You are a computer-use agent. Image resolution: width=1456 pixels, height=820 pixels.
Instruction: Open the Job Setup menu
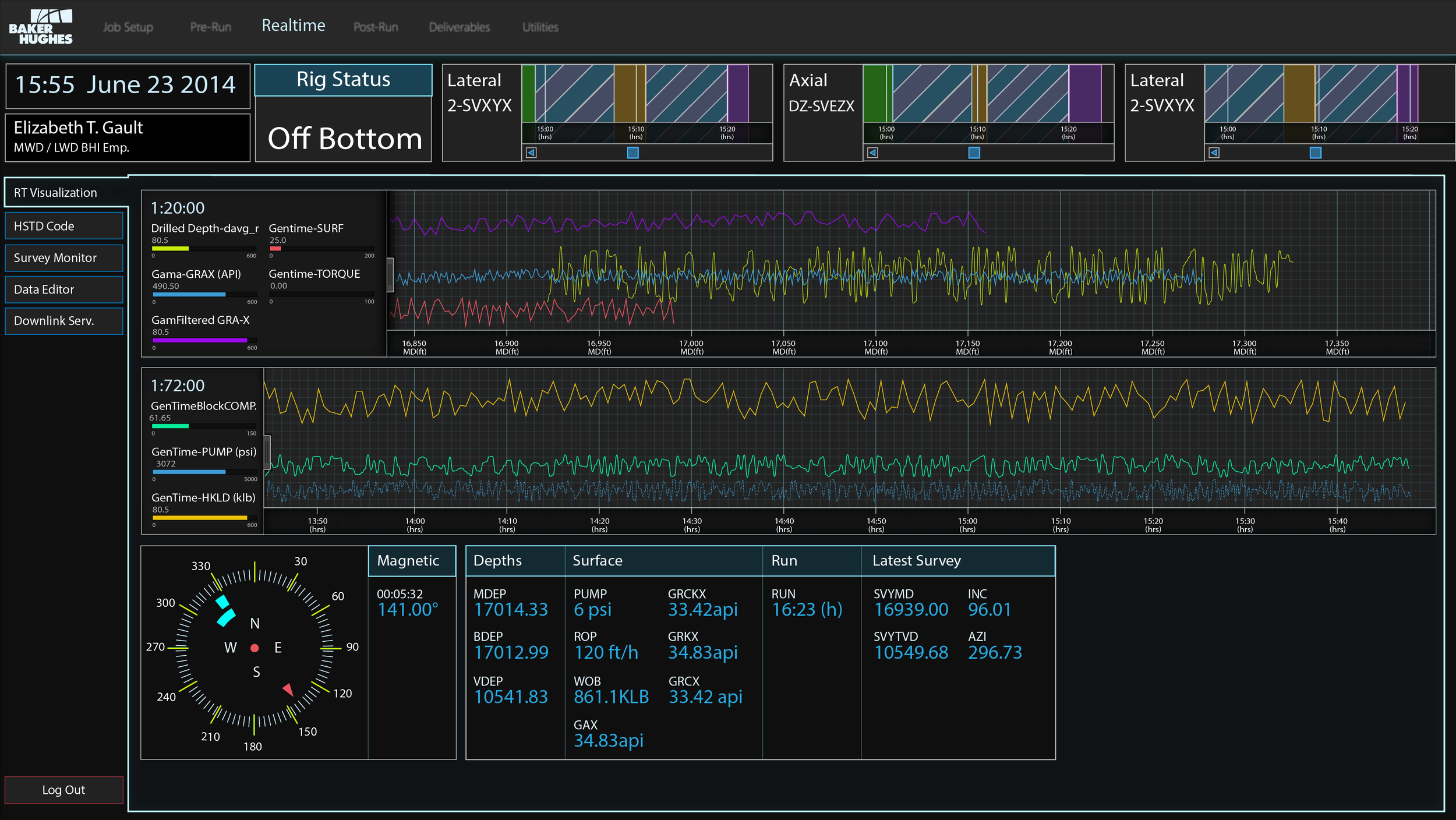pos(128,27)
